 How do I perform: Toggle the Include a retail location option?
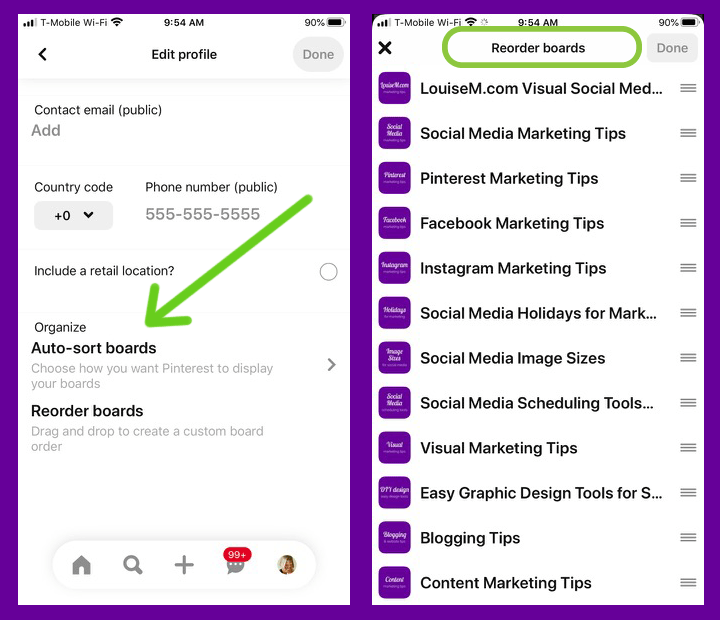[328, 271]
